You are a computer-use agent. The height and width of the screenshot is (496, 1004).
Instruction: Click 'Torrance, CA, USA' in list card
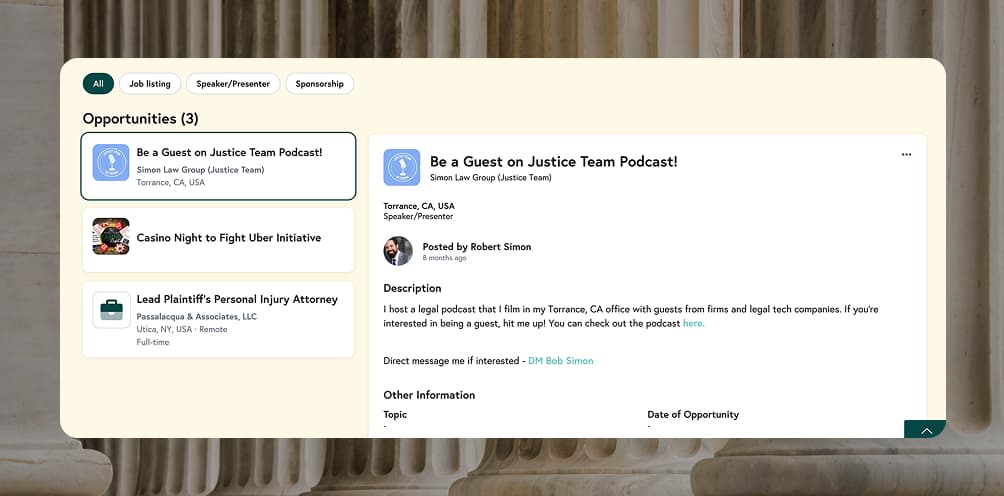(171, 182)
